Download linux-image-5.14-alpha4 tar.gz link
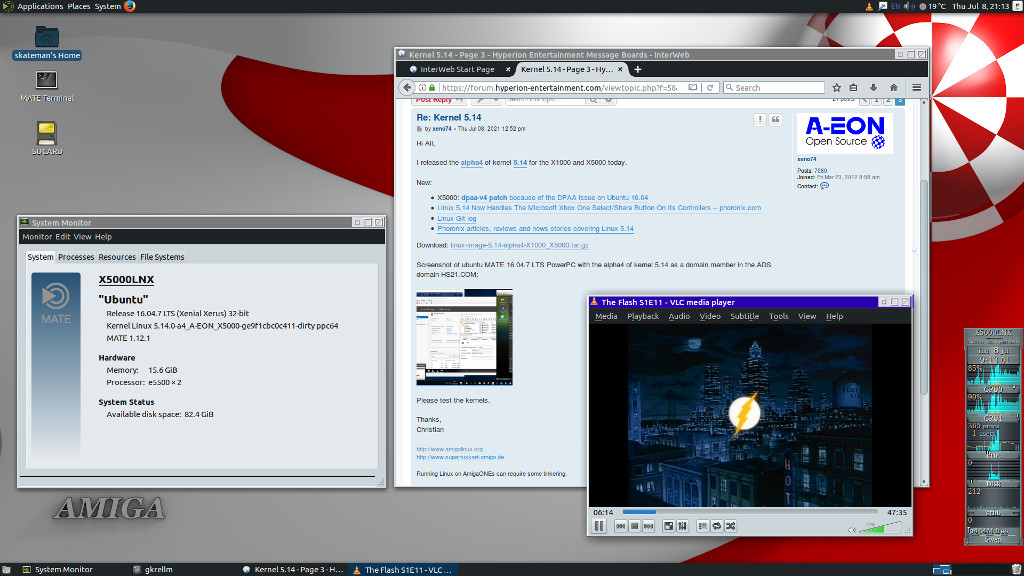 [519, 246]
